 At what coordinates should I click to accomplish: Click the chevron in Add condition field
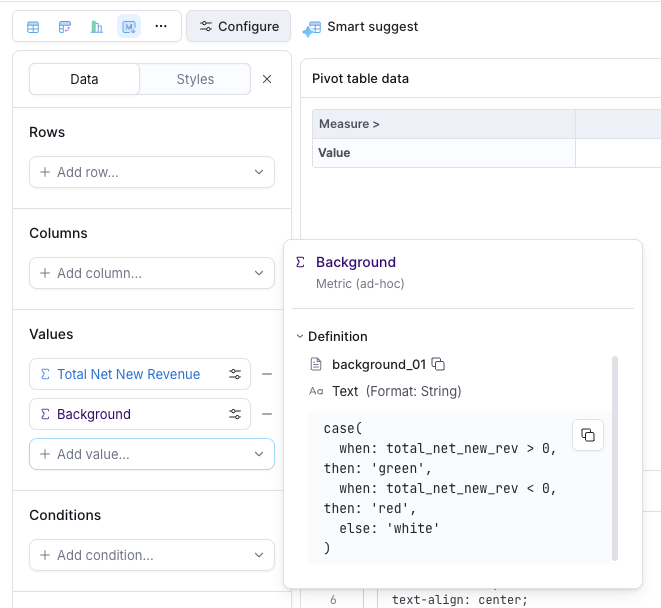(259, 555)
